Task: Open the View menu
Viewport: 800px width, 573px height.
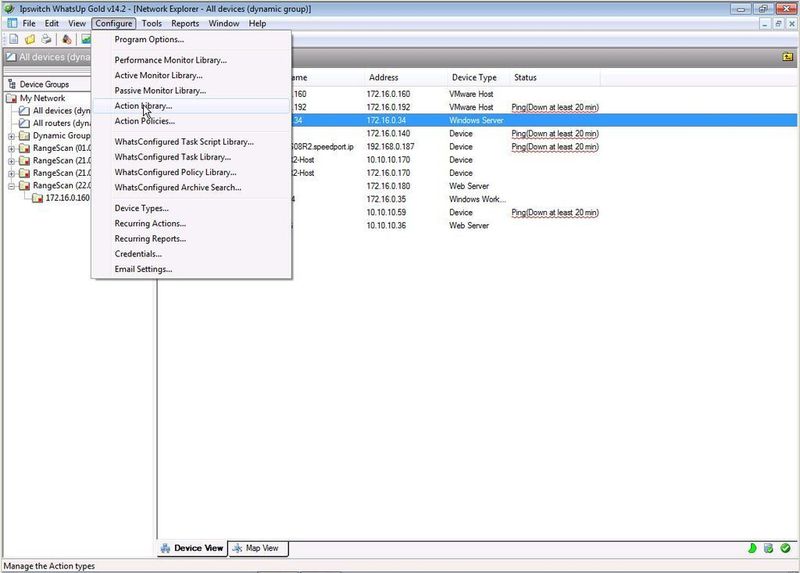Action: click(x=77, y=23)
